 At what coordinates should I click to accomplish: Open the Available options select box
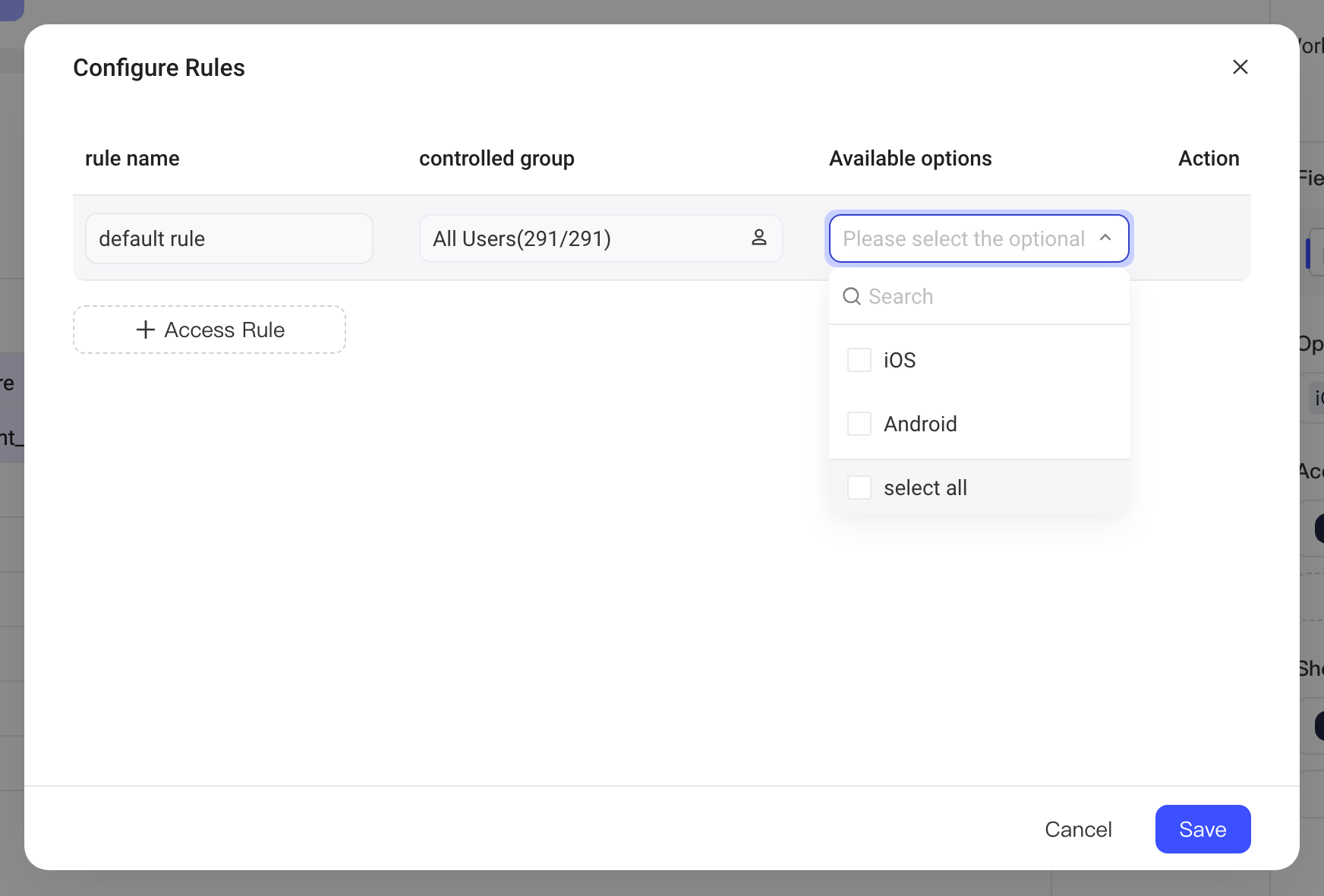(x=979, y=238)
